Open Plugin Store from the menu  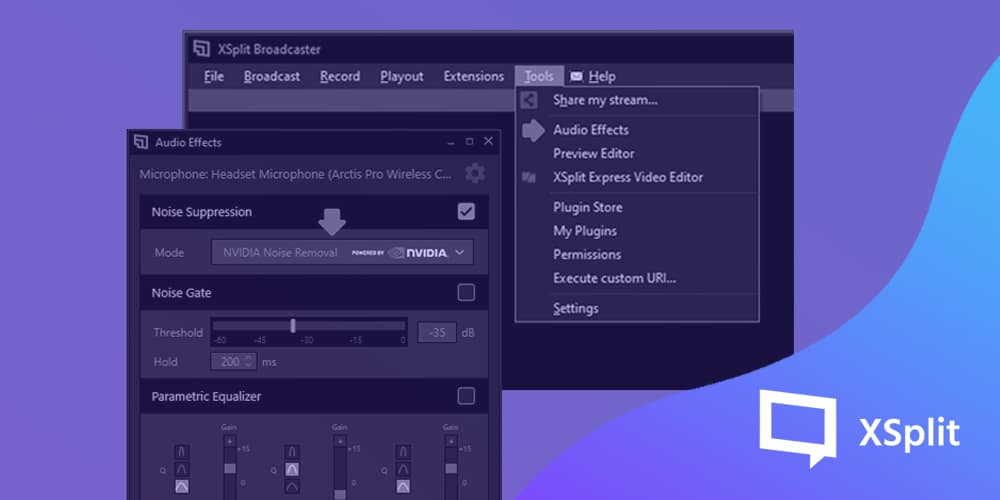(x=587, y=207)
